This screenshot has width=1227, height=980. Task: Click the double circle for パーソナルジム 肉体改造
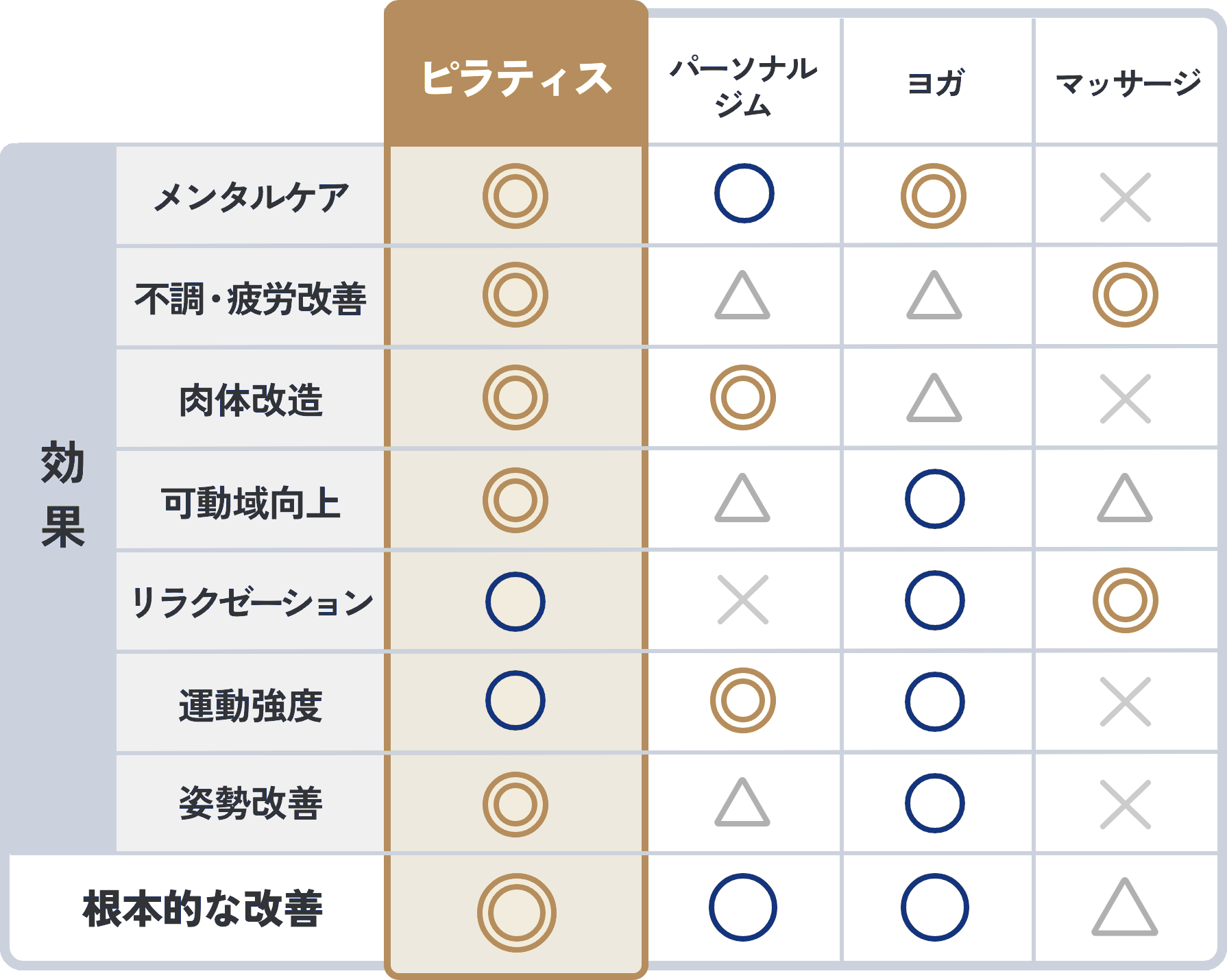pyautogui.click(x=743, y=397)
